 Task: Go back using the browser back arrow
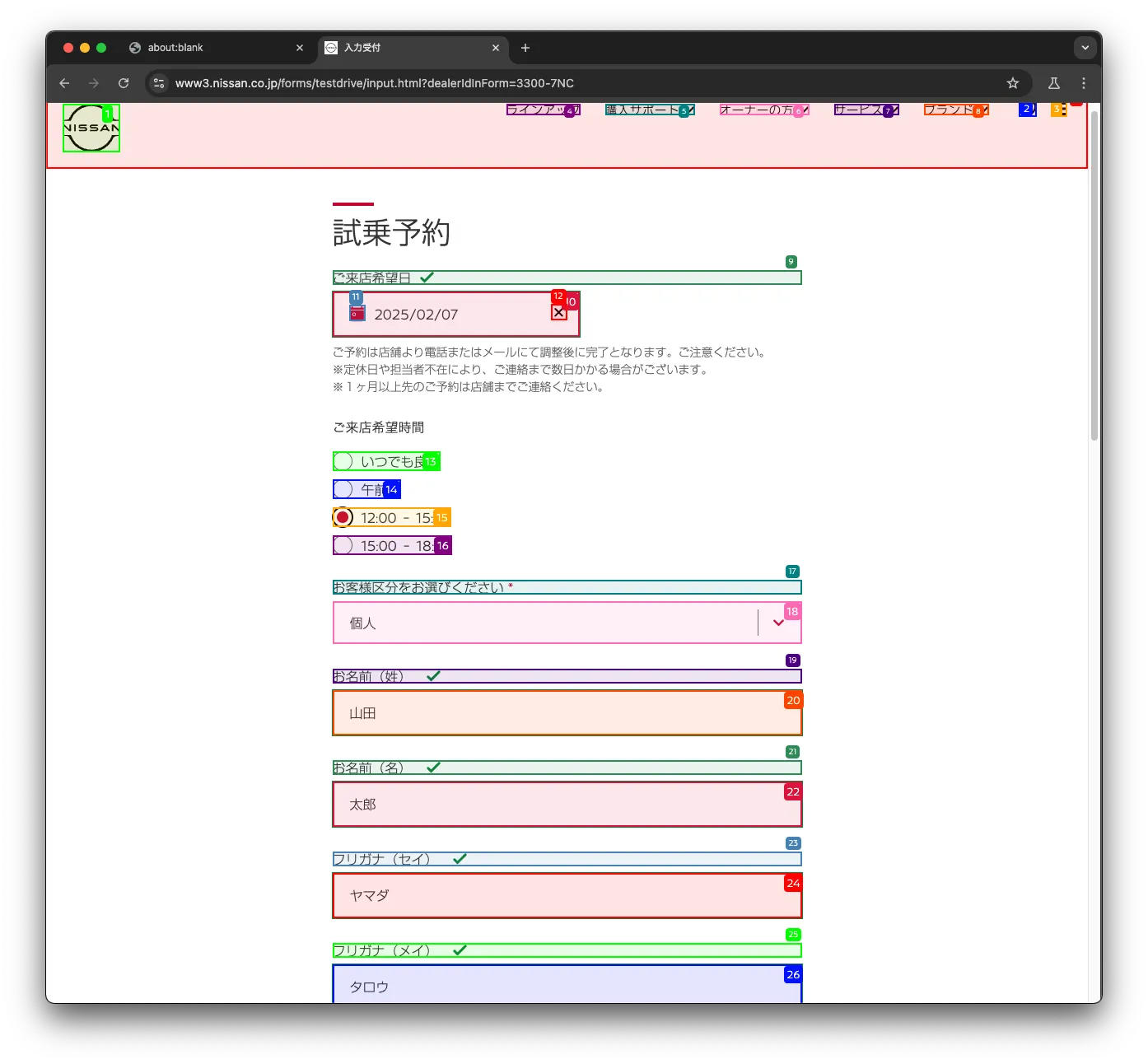[64, 83]
